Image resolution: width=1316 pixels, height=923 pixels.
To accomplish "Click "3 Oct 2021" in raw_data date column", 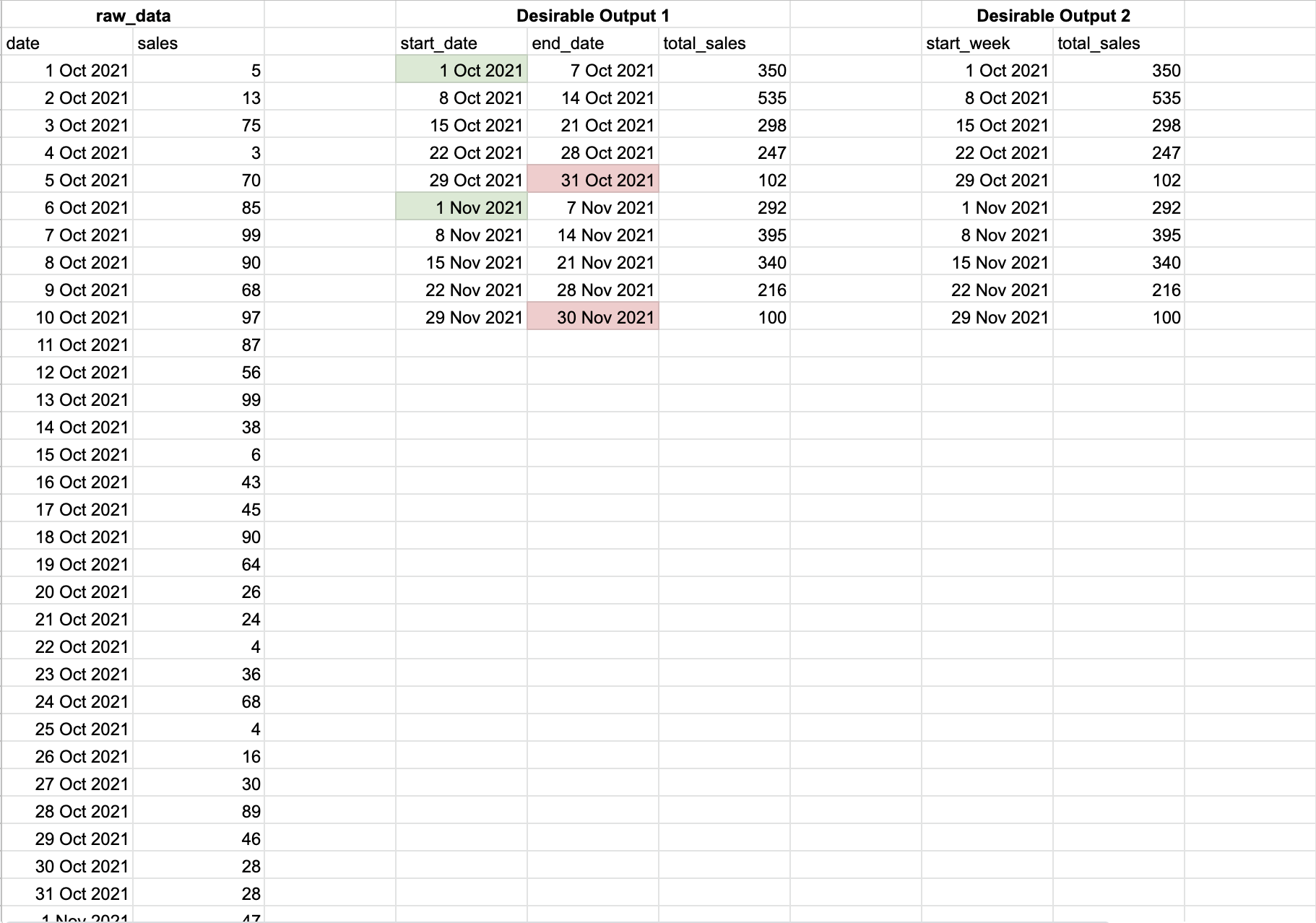I will tap(67, 125).
